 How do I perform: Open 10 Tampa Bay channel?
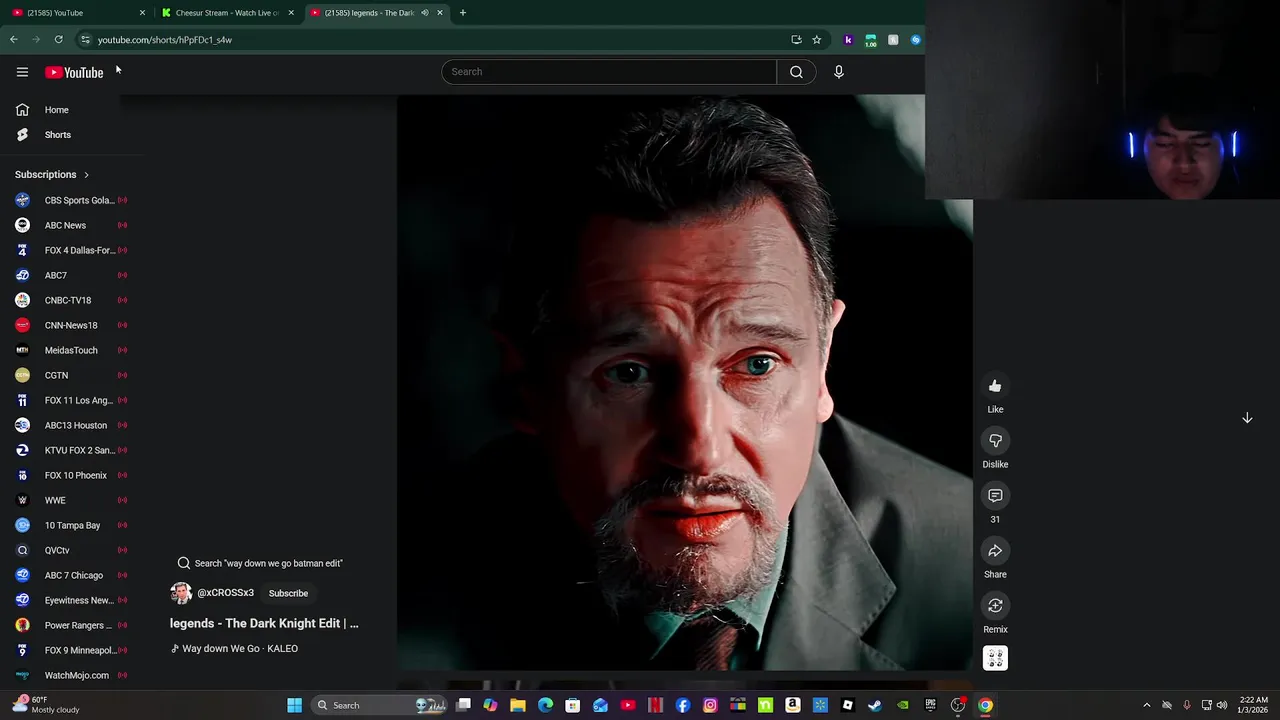(x=72, y=525)
